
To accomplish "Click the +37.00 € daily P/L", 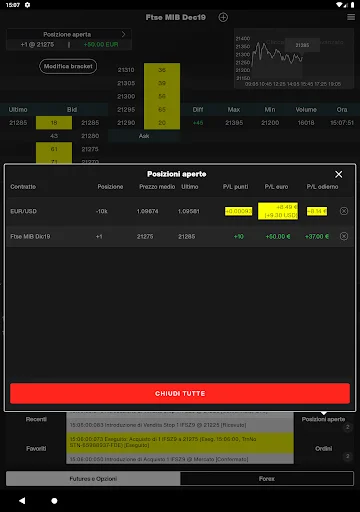I will point(317,236).
